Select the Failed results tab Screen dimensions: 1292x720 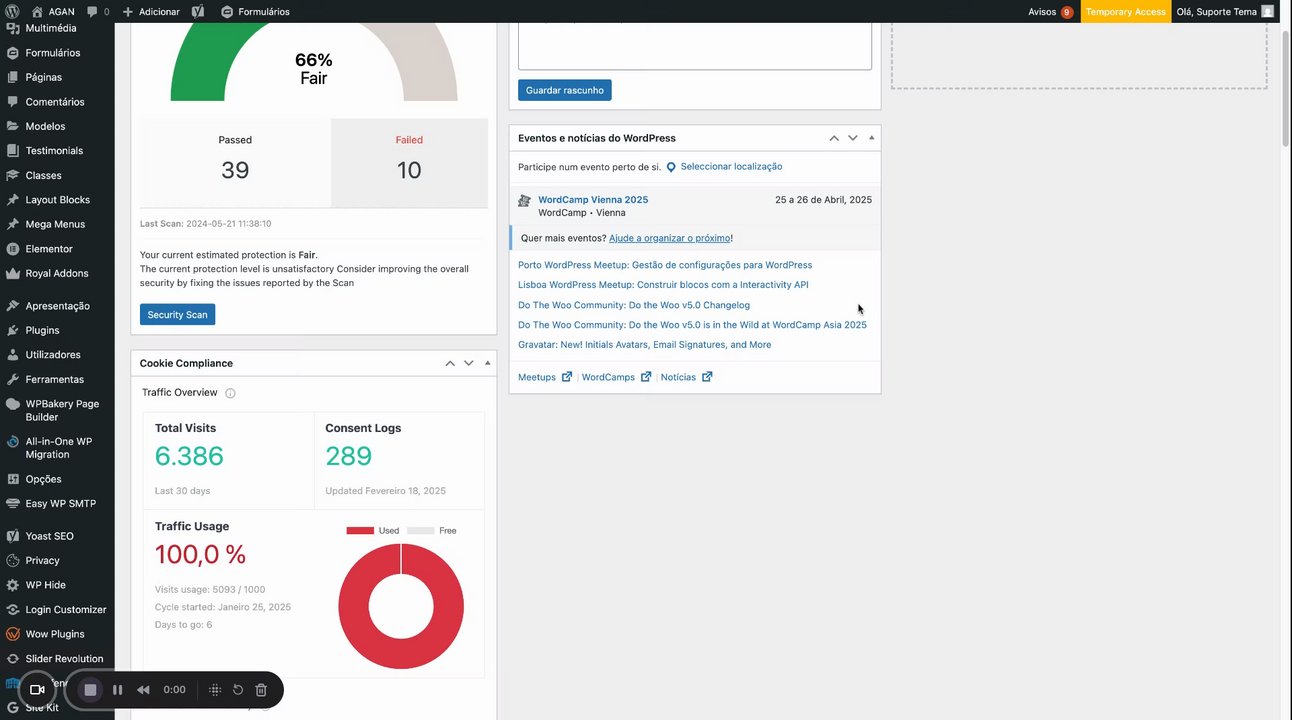(409, 163)
